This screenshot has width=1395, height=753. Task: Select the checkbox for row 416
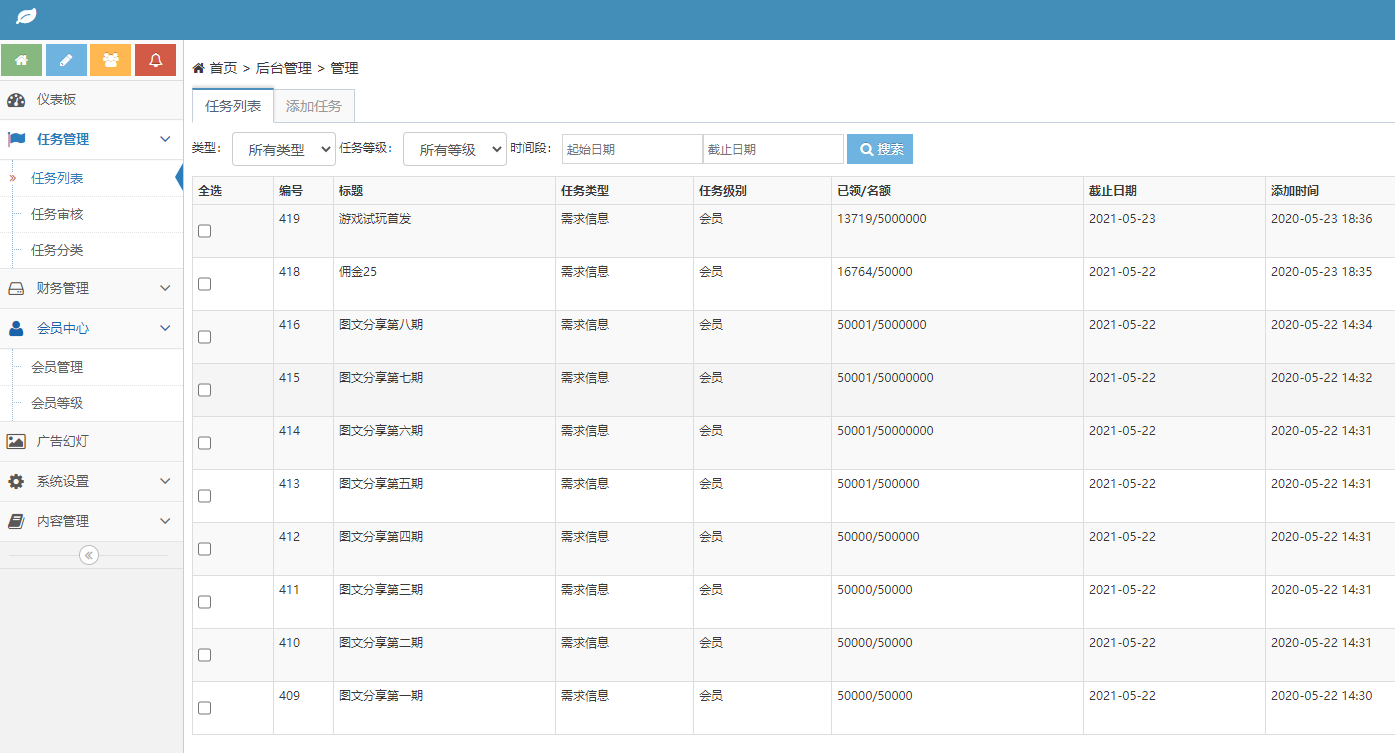coord(205,337)
